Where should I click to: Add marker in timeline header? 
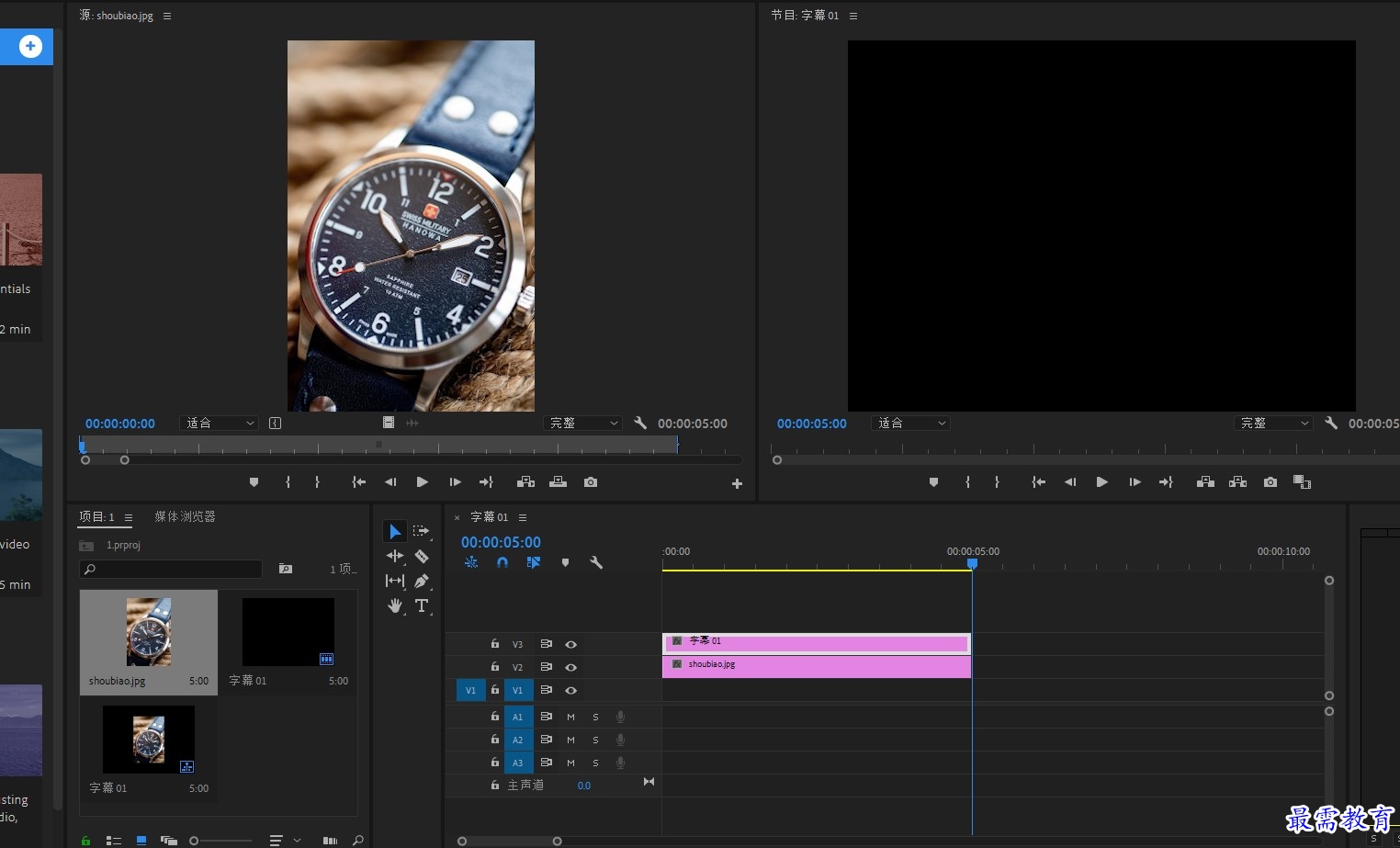(x=565, y=562)
